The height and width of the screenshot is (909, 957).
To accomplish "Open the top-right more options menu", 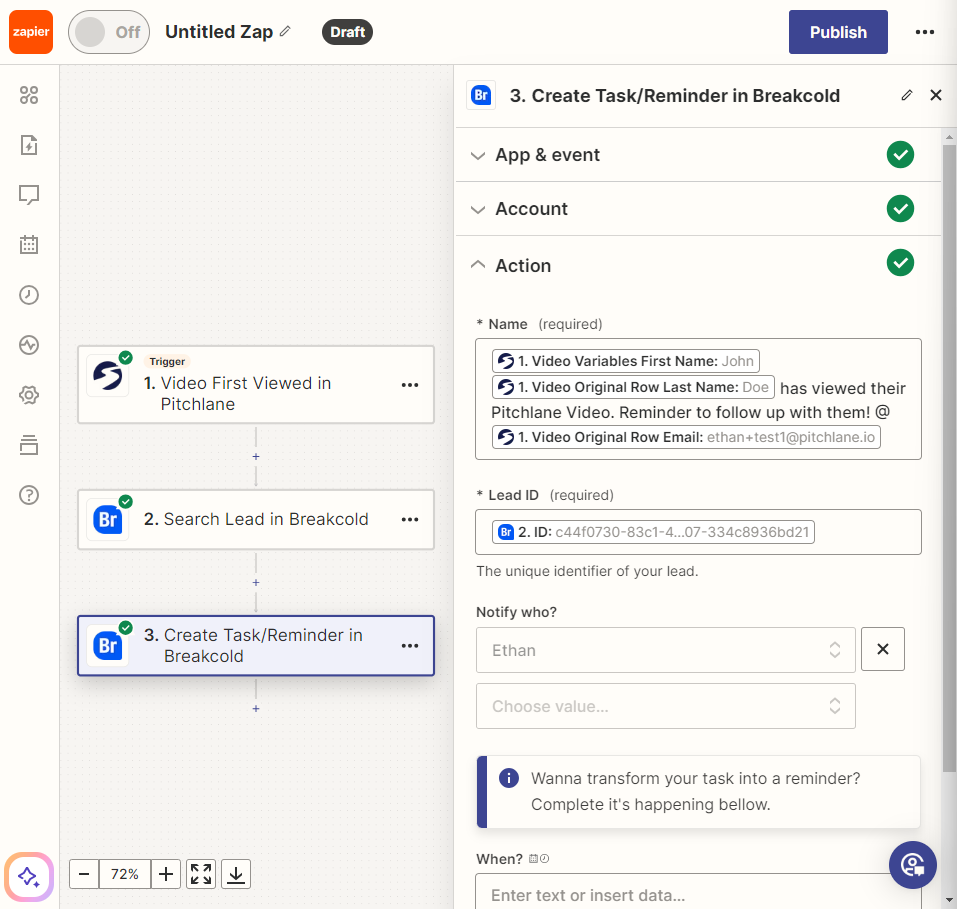I will pos(925,32).
